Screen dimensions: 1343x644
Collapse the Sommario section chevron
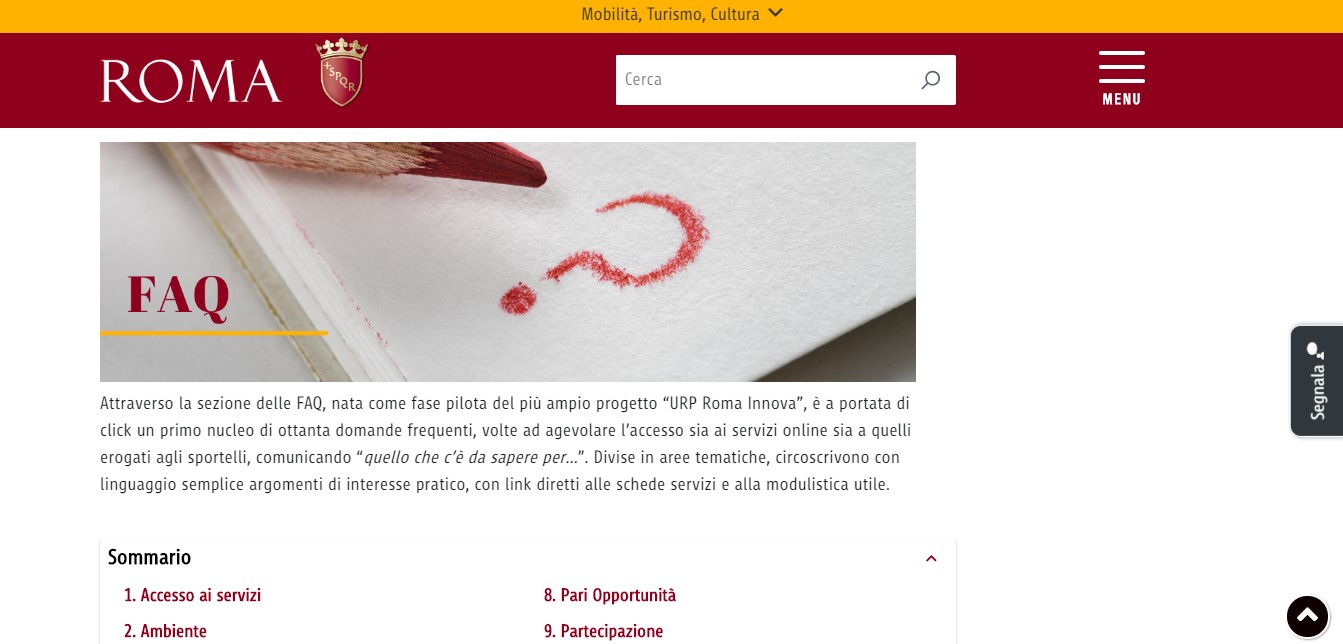(931, 558)
